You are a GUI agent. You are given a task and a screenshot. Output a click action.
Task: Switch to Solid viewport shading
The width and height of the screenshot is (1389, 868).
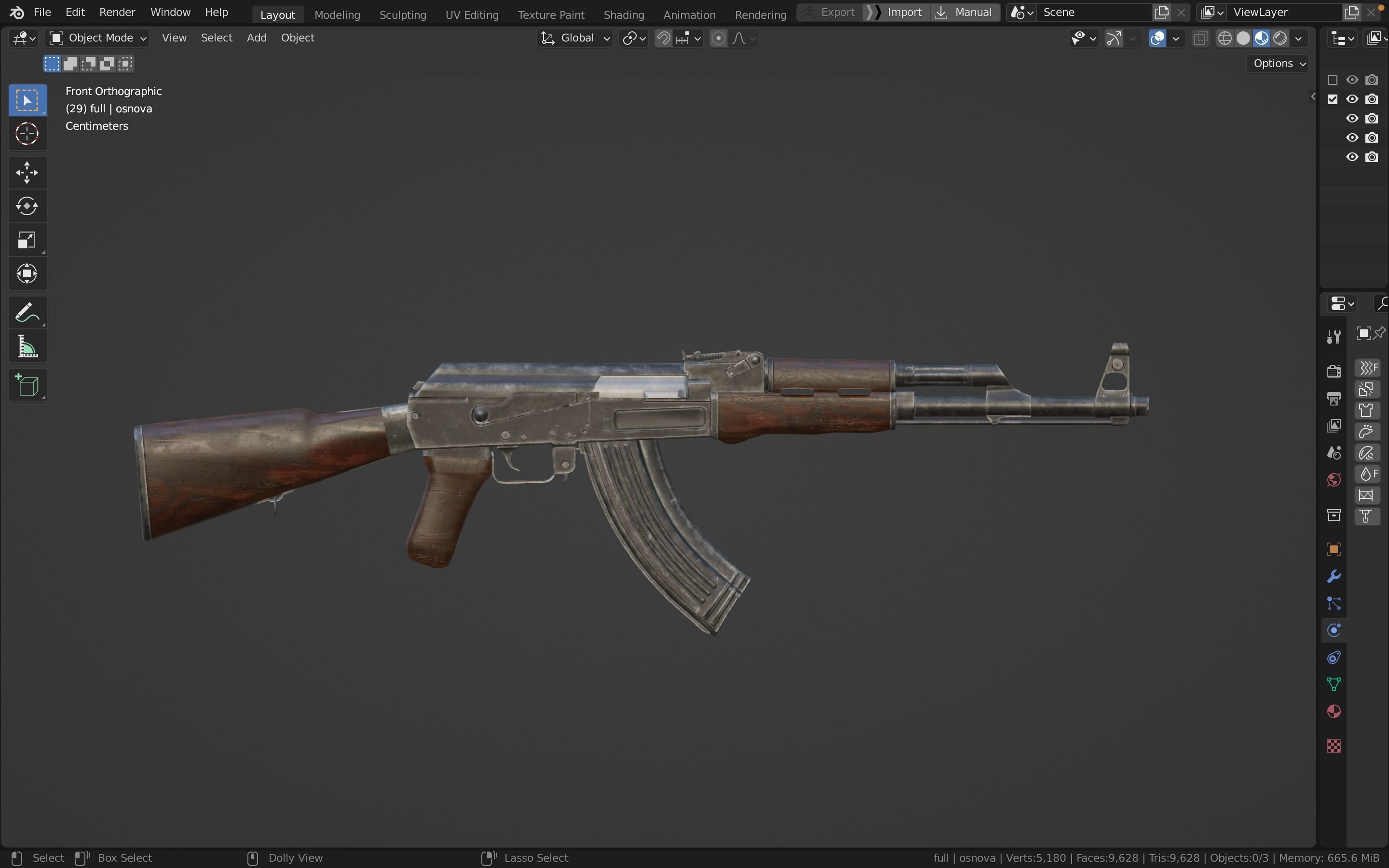[x=1243, y=39]
